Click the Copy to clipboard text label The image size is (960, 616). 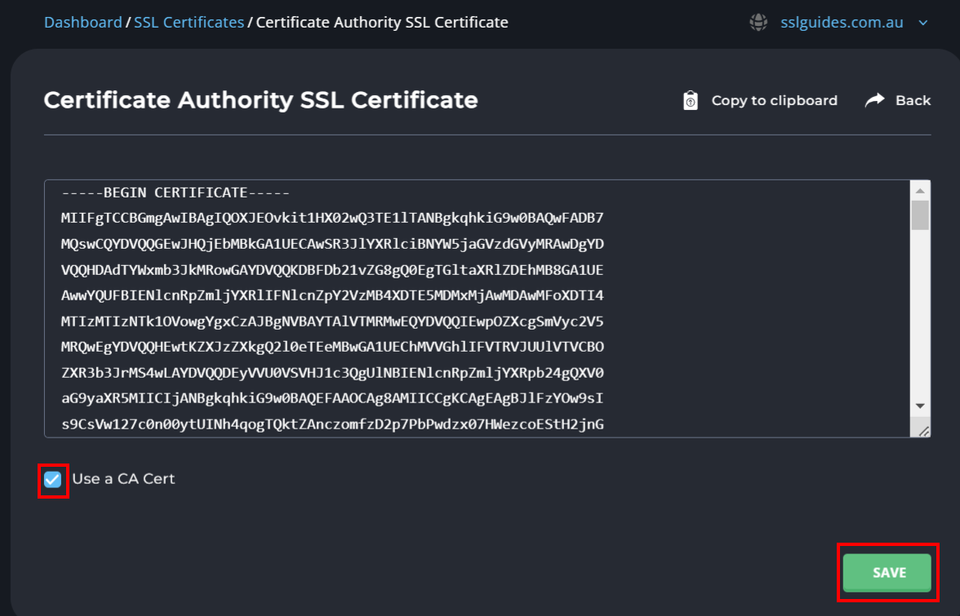(x=776, y=100)
